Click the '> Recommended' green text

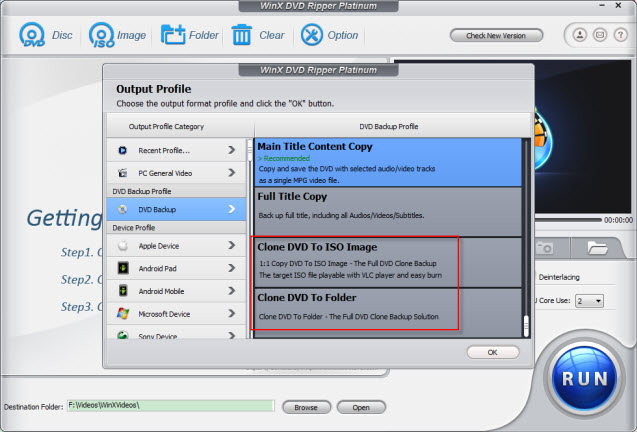click(284, 158)
